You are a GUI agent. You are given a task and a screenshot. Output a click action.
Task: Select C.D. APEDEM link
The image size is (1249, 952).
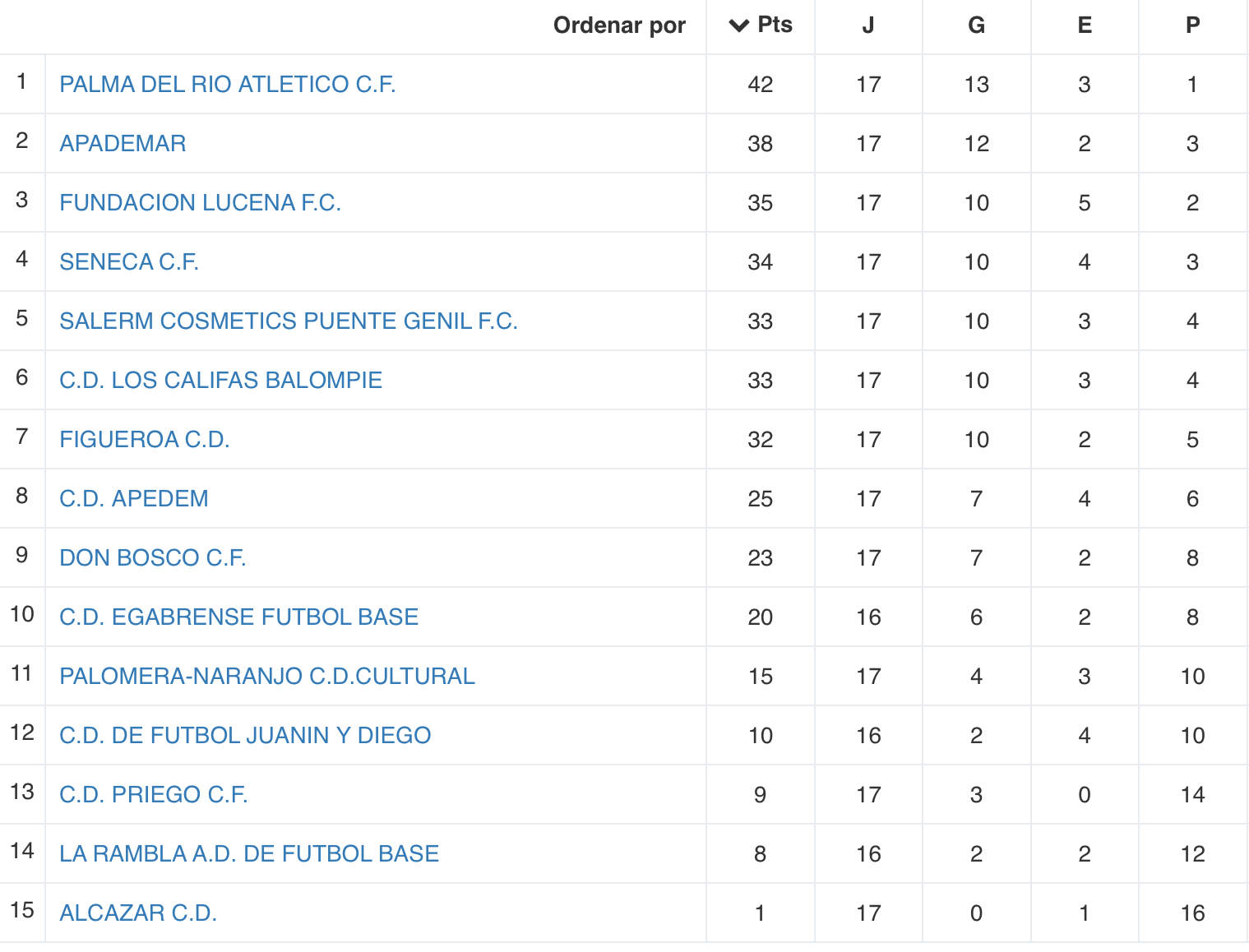tap(134, 498)
